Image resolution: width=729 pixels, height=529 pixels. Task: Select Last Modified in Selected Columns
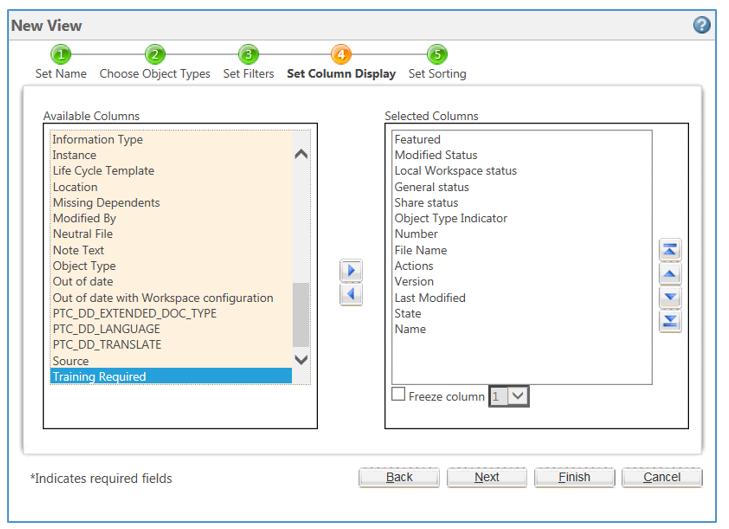coord(522,298)
